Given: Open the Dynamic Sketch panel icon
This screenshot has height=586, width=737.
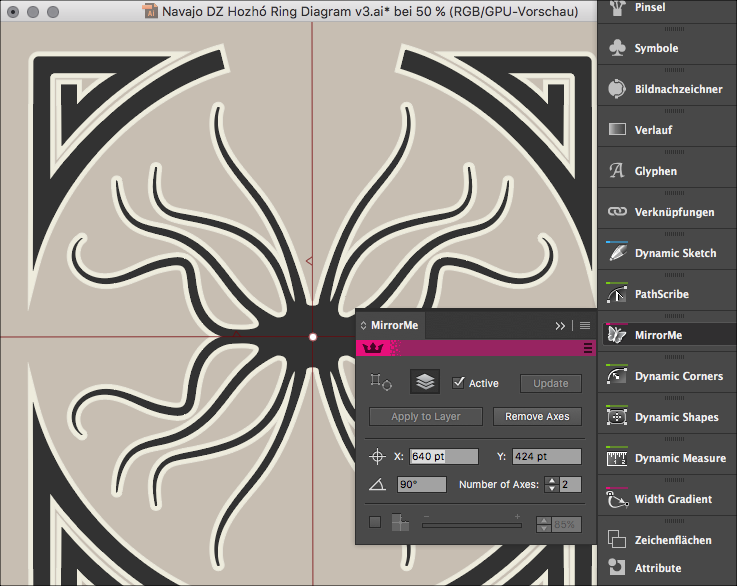Looking at the screenshot, I should [617, 252].
